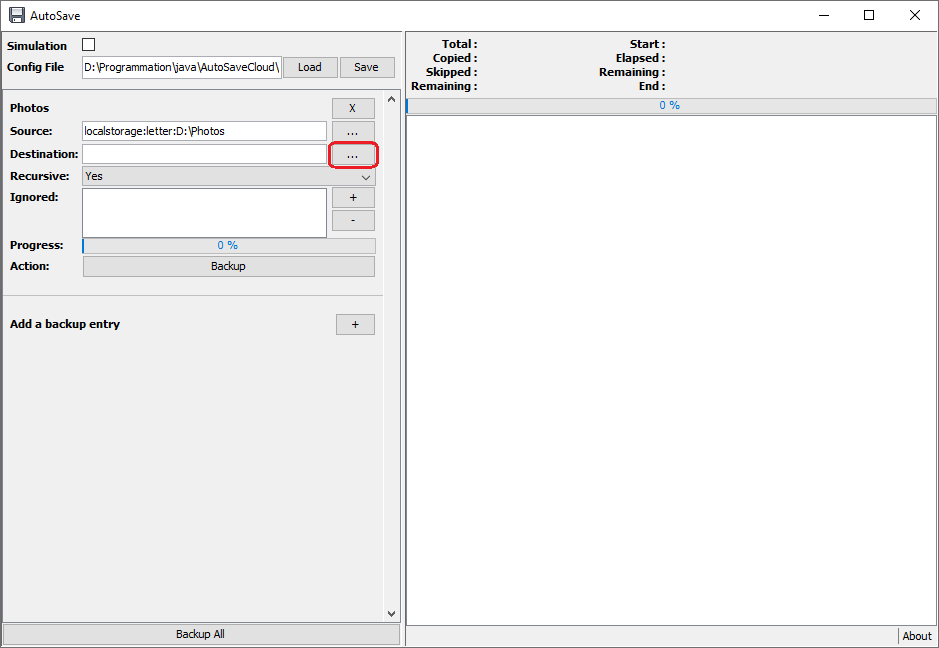Remove the Photos entry with X button
939x648 pixels.
pos(353,108)
